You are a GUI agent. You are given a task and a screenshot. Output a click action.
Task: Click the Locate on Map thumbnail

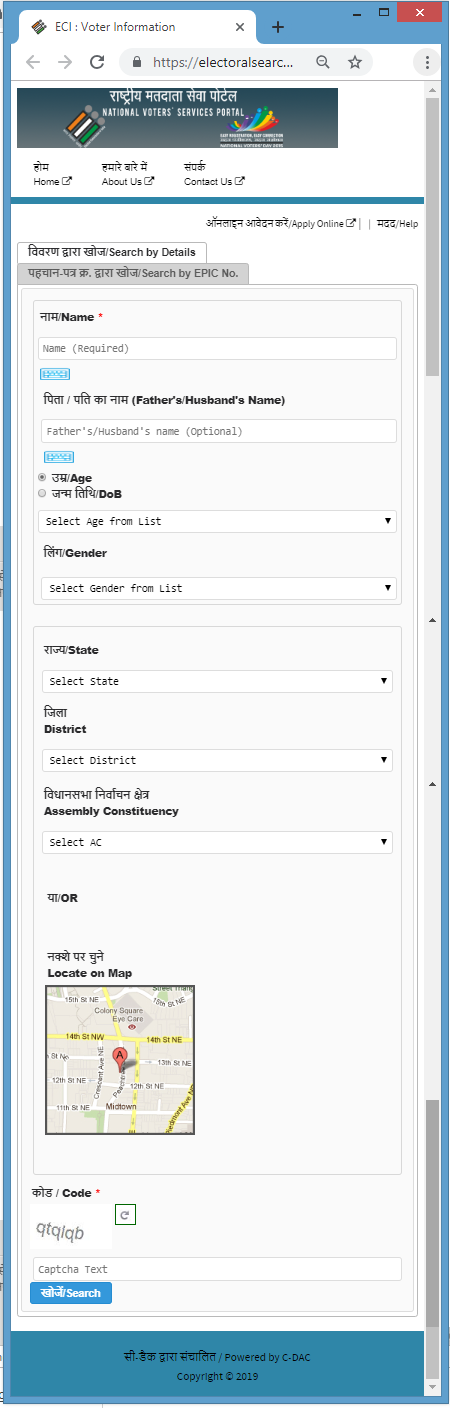point(120,1060)
